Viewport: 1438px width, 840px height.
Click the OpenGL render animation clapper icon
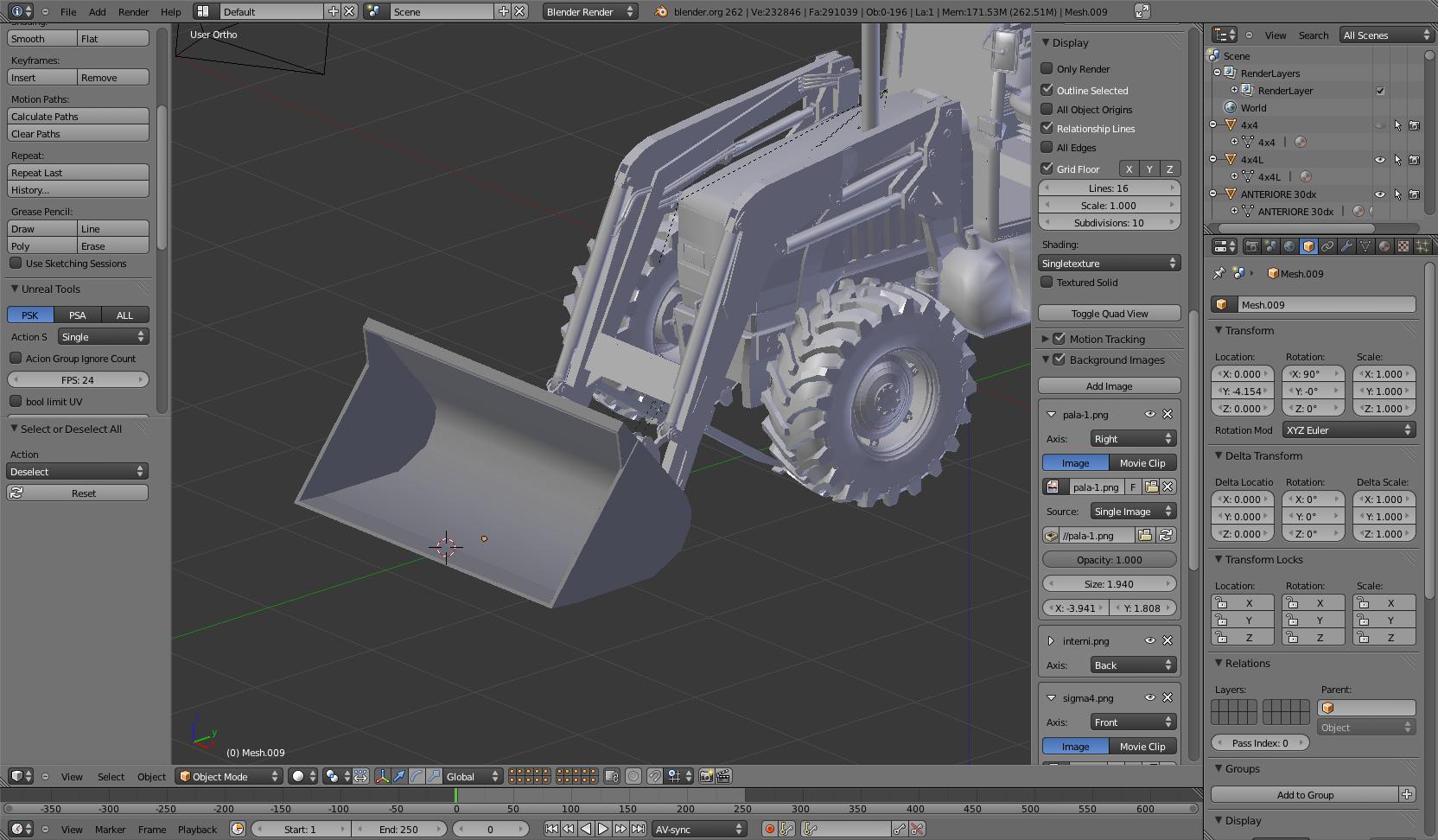[x=723, y=776]
